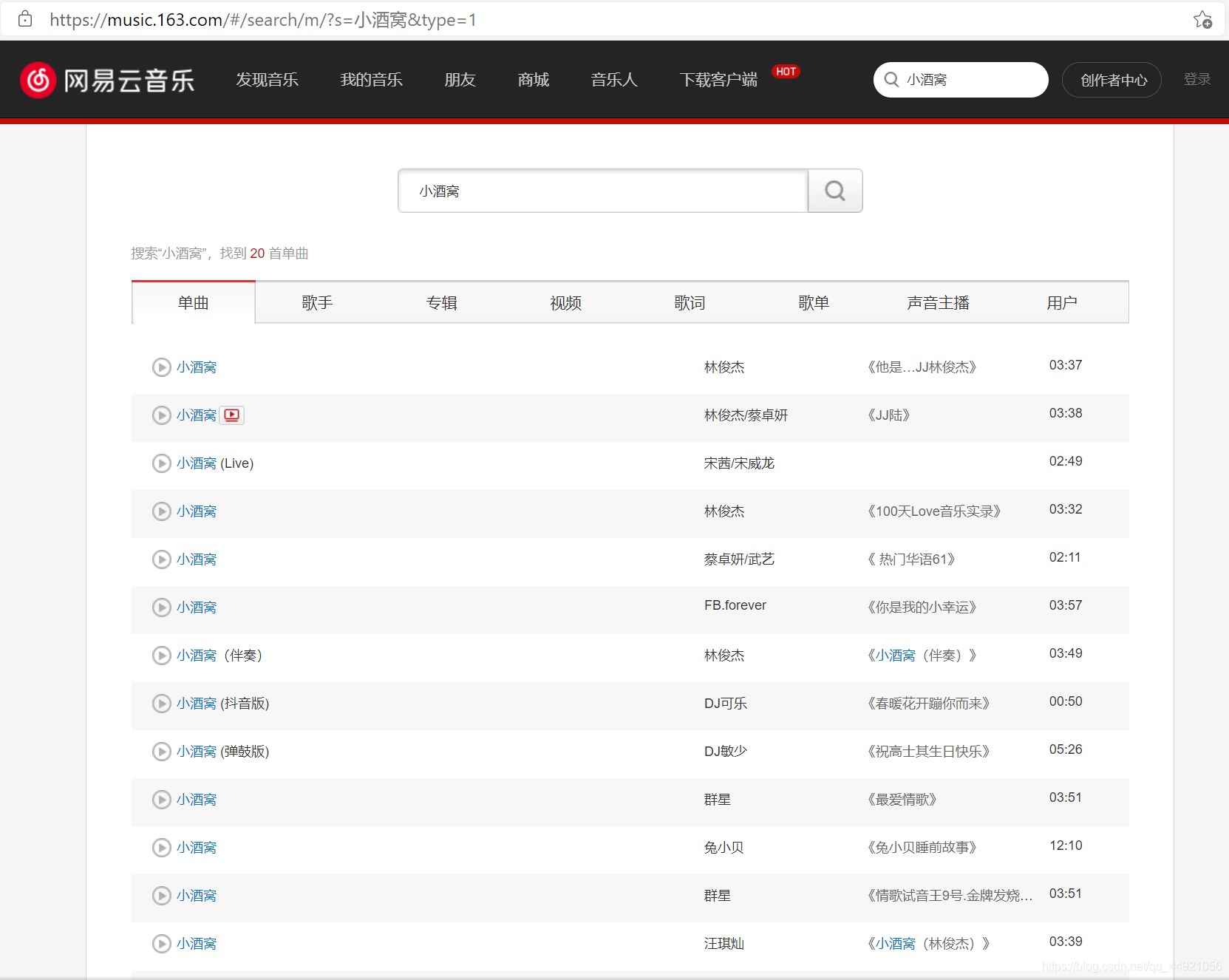This screenshot has width=1229, height=980.
Task: Open artist 汪琪灿
Action: click(724, 944)
